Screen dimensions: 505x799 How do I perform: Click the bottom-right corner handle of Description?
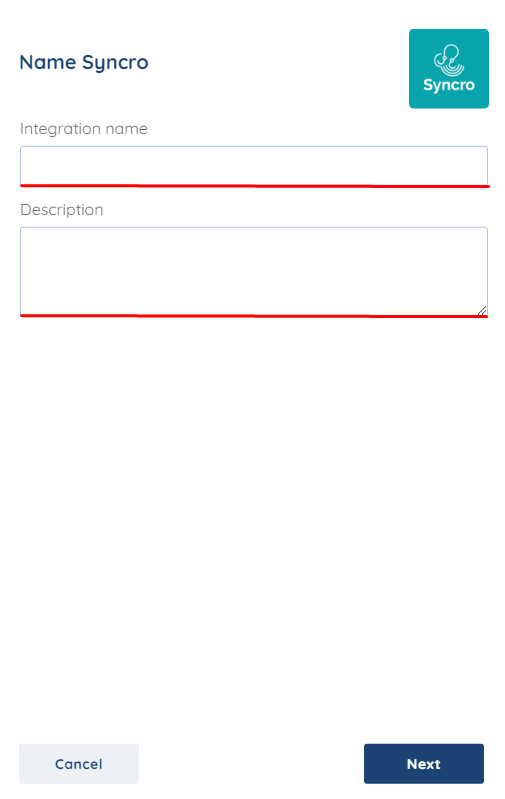[x=482, y=310]
